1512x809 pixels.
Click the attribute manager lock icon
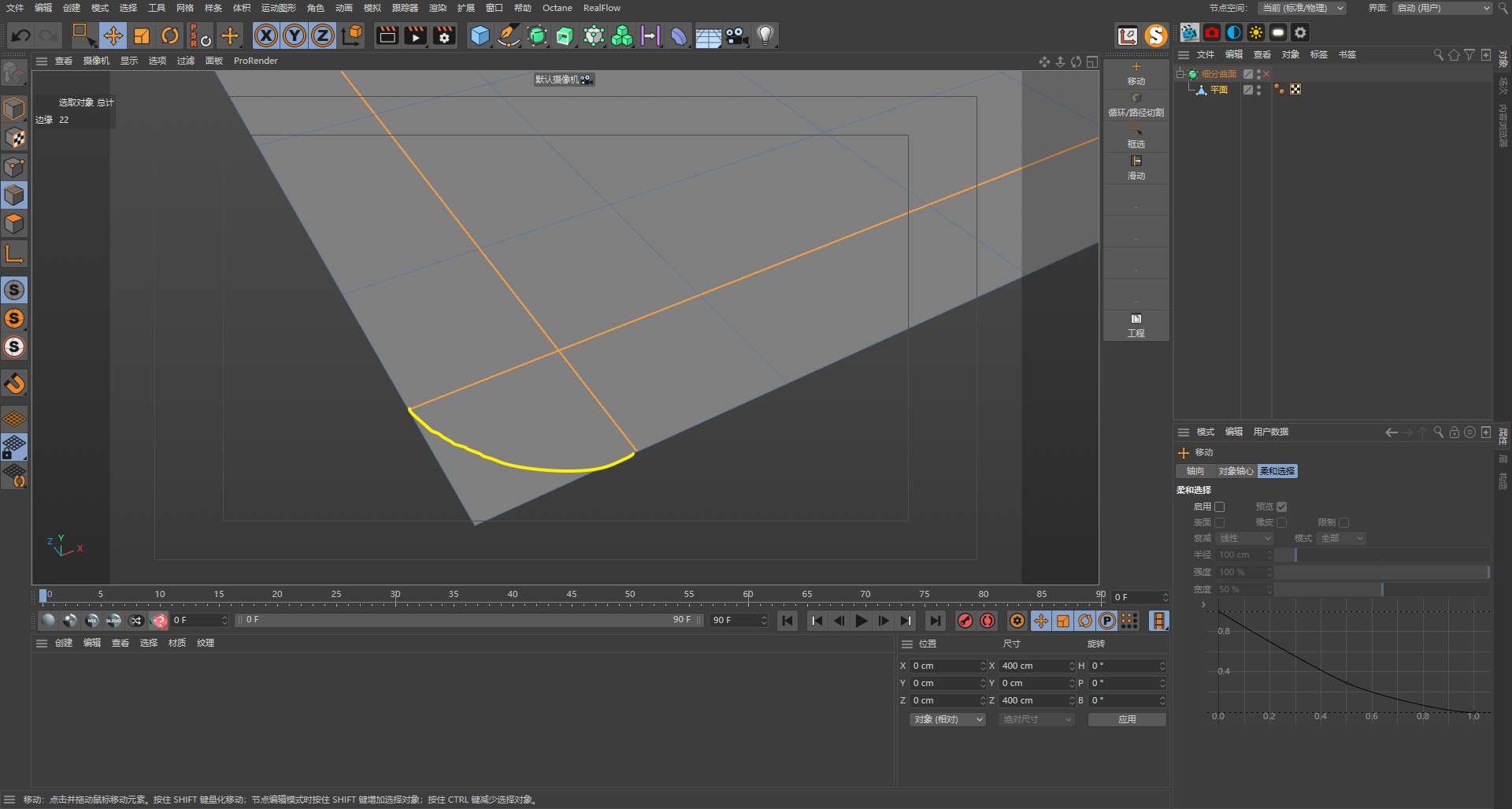pyautogui.click(x=1455, y=432)
